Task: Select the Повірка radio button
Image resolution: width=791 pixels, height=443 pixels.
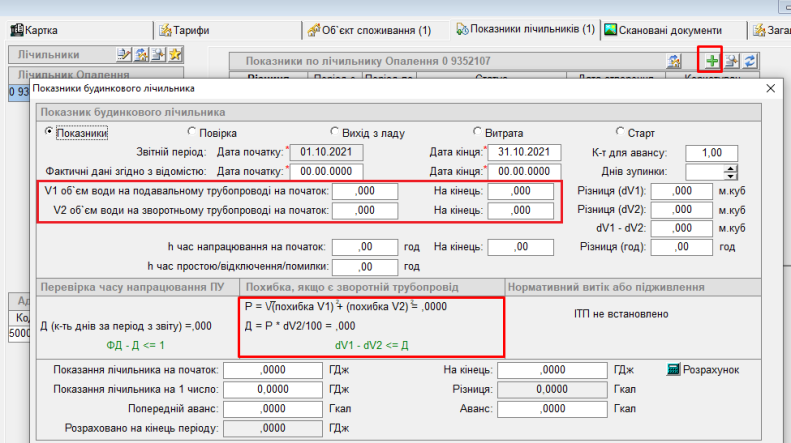Action: pyautogui.click(x=193, y=131)
